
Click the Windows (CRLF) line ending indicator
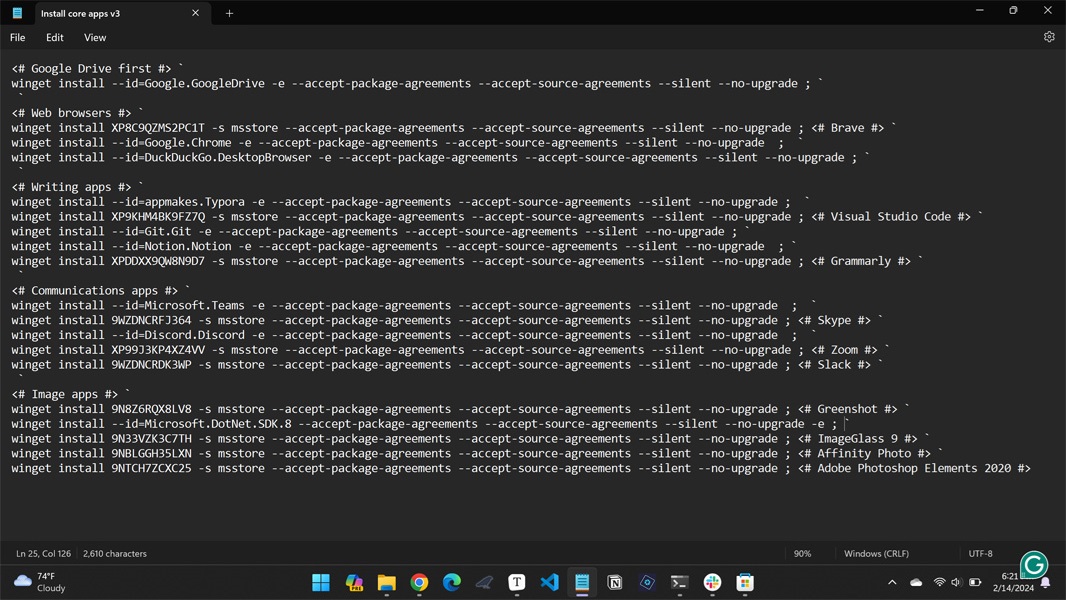point(876,553)
